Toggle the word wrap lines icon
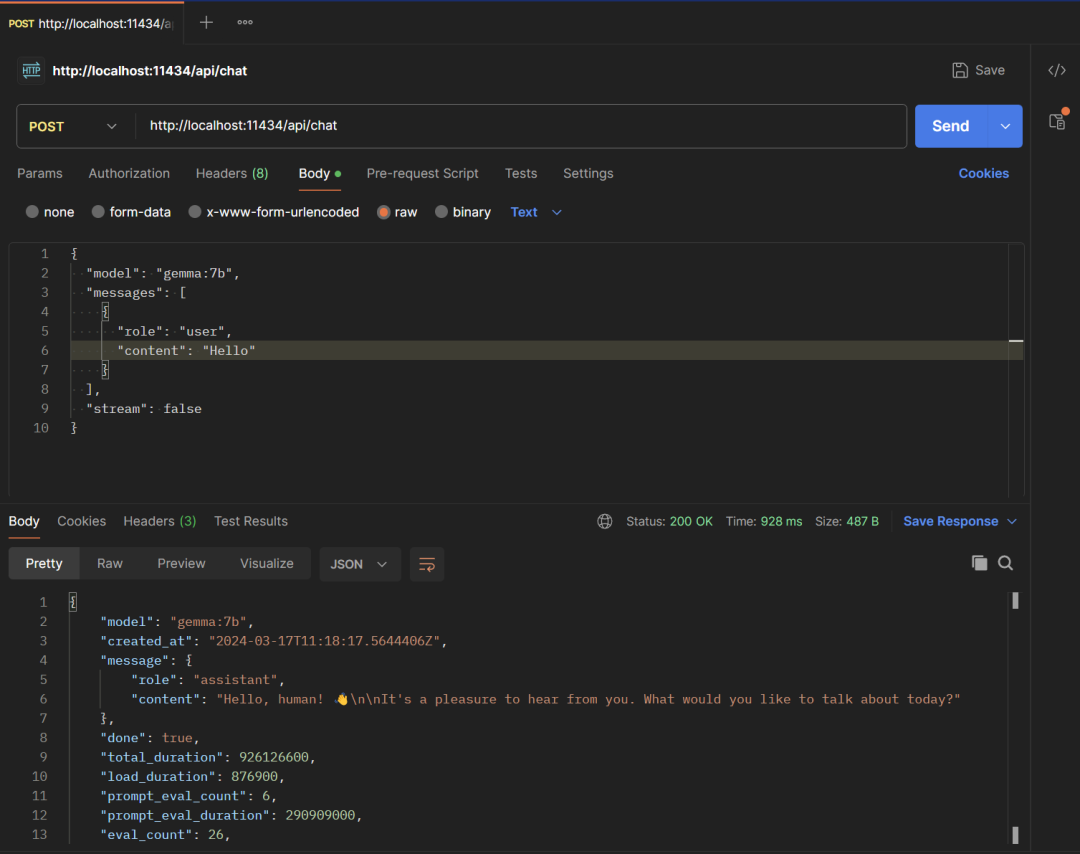This screenshot has width=1080, height=854. click(427, 564)
